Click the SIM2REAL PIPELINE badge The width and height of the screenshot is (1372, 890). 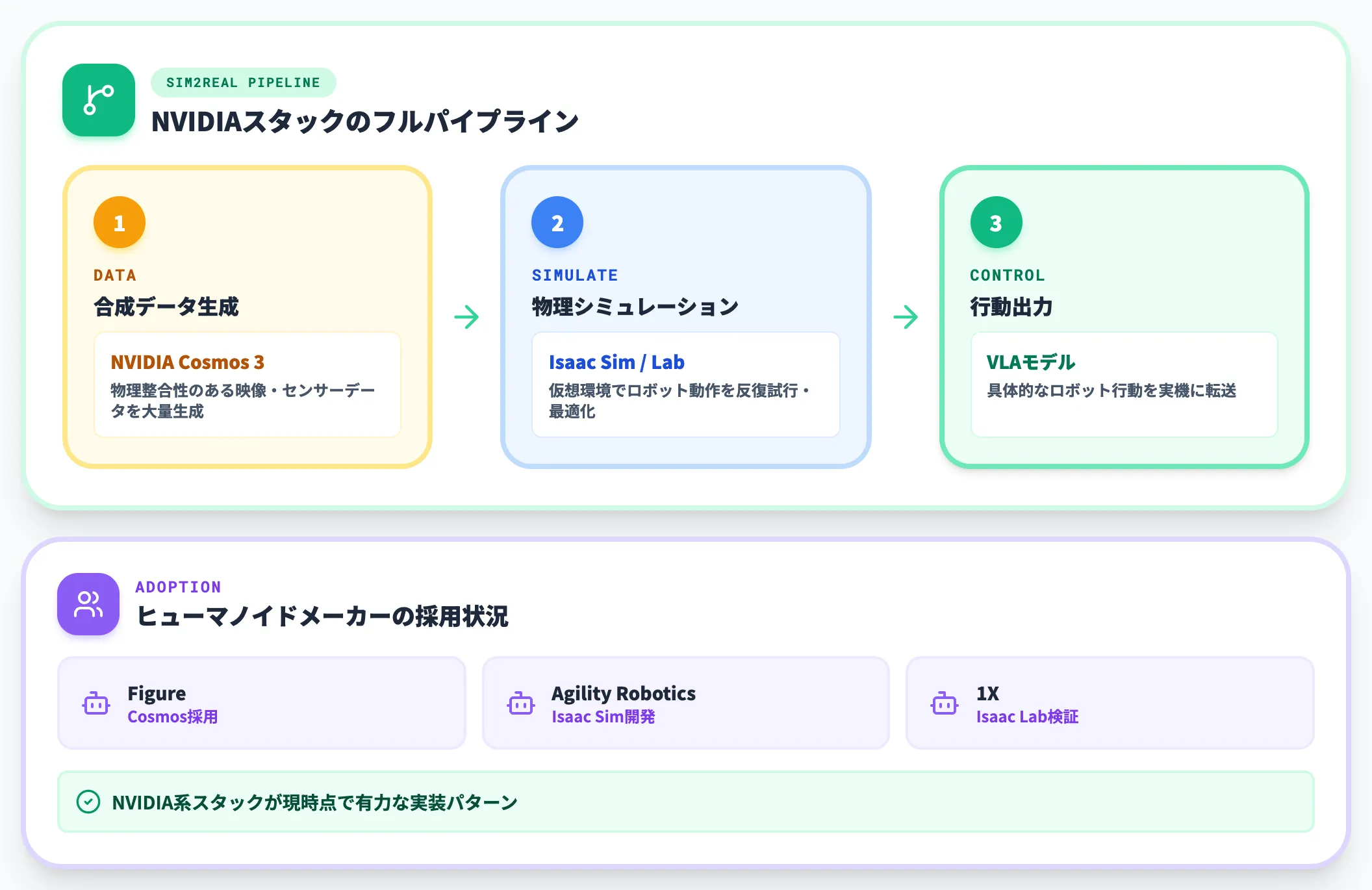tap(244, 83)
